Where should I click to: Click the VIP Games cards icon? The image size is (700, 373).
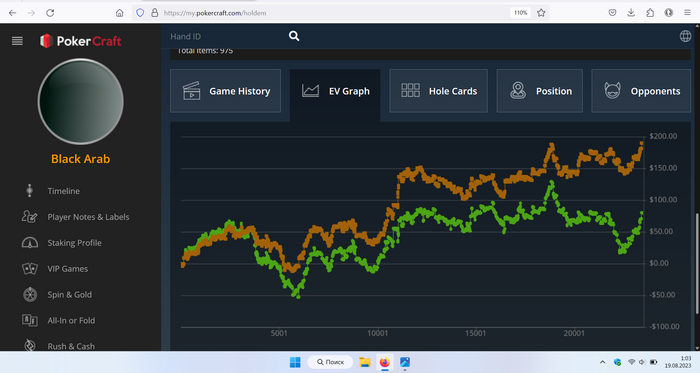(30, 268)
